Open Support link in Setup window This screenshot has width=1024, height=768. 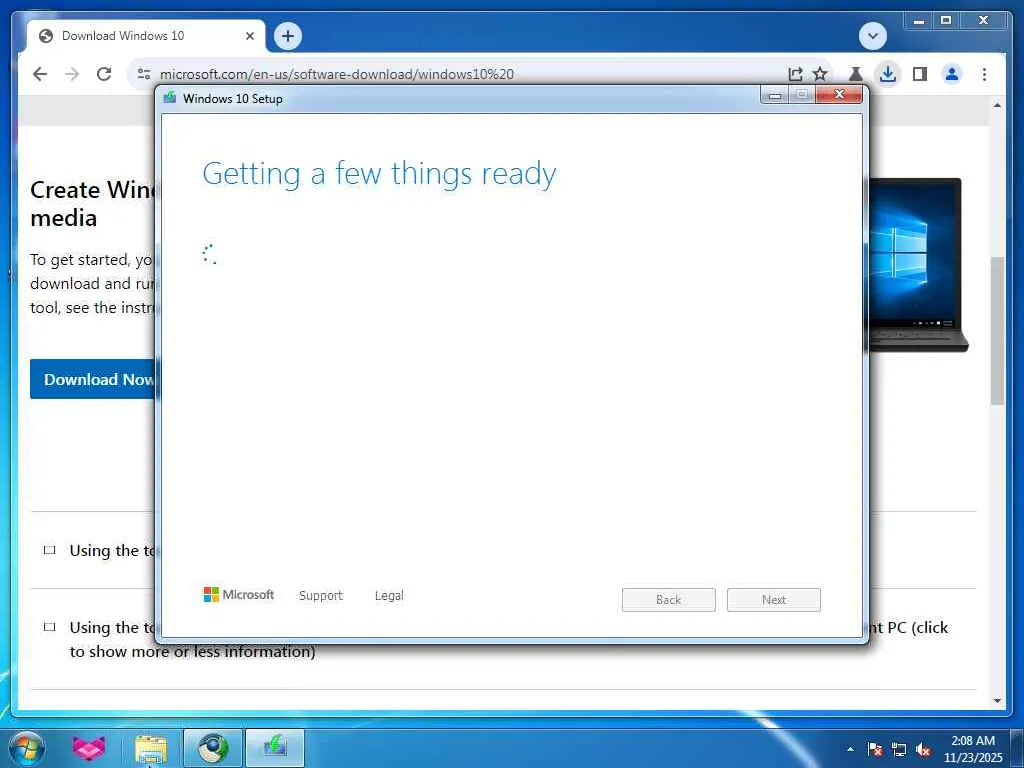pos(321,595)
